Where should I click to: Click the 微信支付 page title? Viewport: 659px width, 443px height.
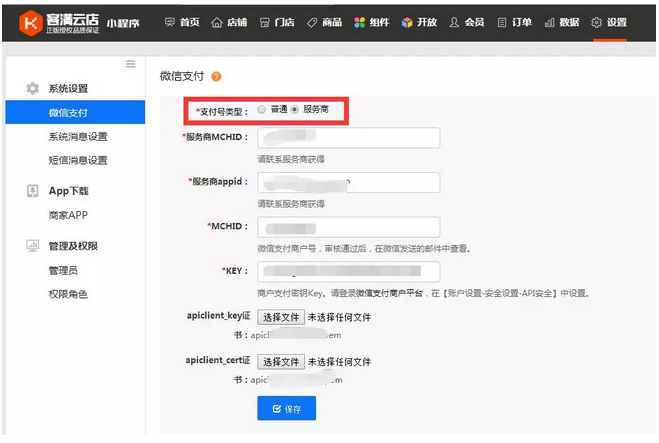click(182, 76)
